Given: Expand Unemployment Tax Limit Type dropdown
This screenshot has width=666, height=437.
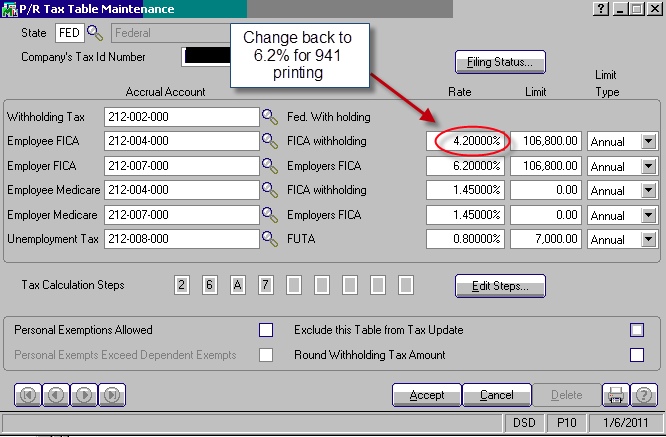Looking at the screenshot, I should tap(649, 239).
